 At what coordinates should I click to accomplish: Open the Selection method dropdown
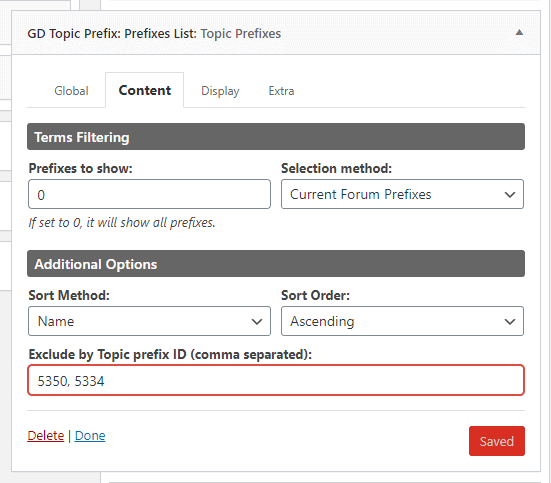point(402,194)
